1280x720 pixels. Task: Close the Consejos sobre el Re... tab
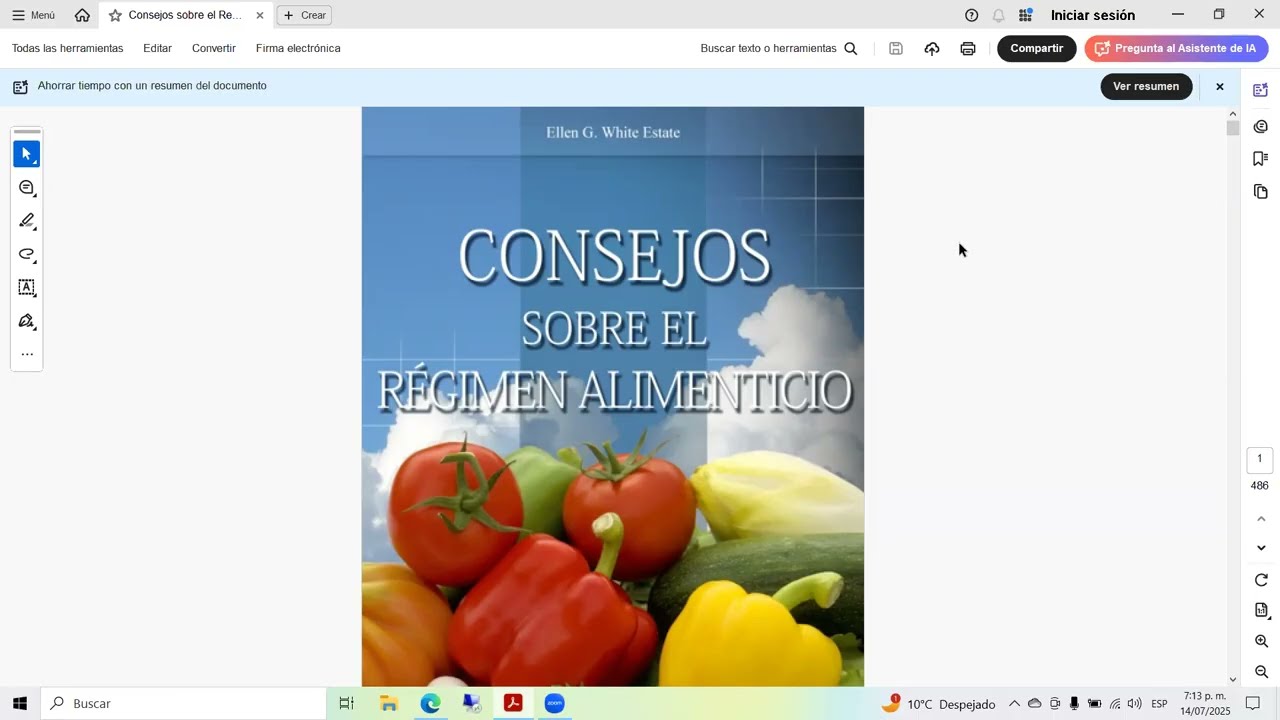(260, 15)
